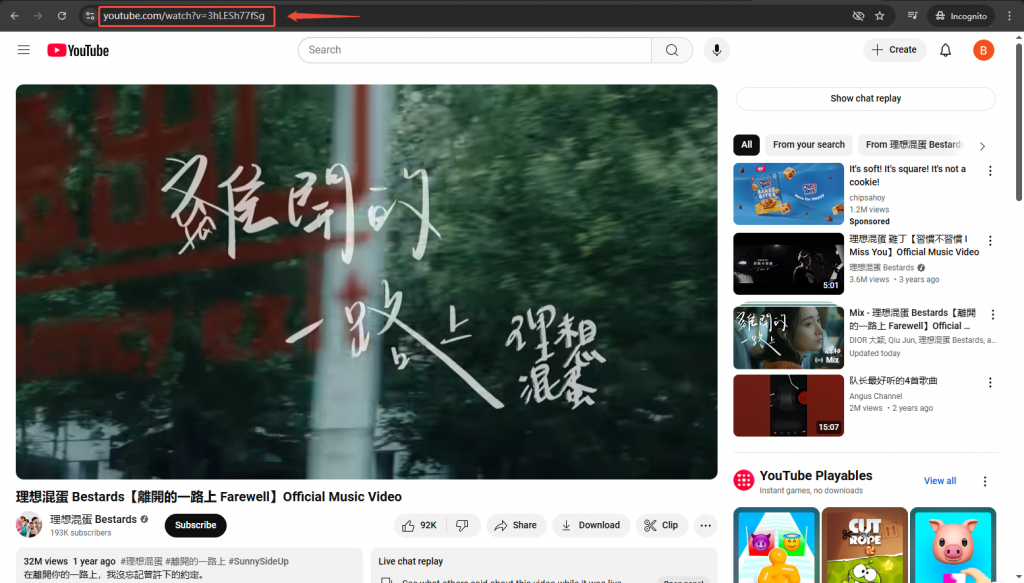Share the video

pos(516,525)
